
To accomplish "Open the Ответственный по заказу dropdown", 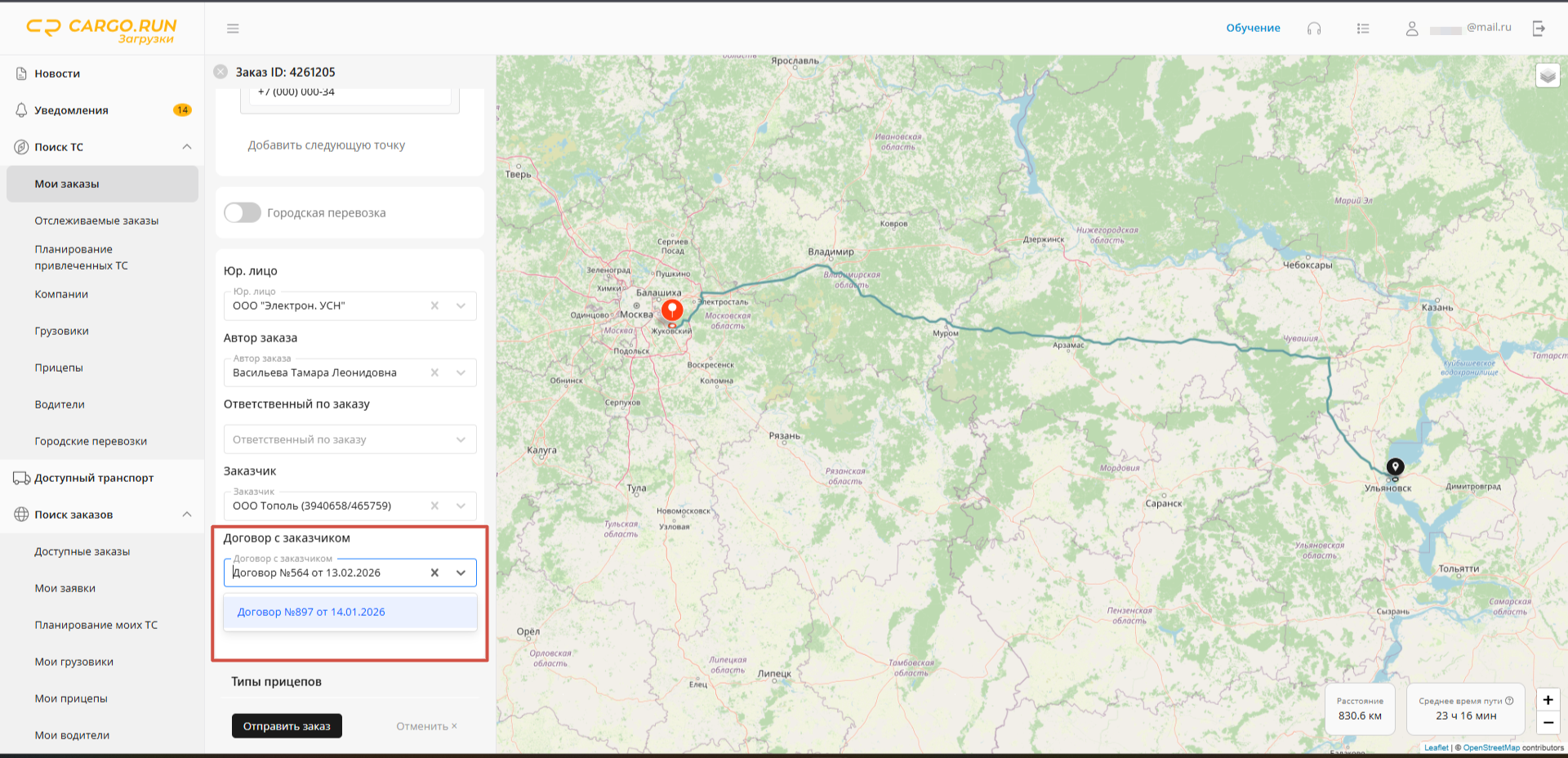I will (350, 439).
